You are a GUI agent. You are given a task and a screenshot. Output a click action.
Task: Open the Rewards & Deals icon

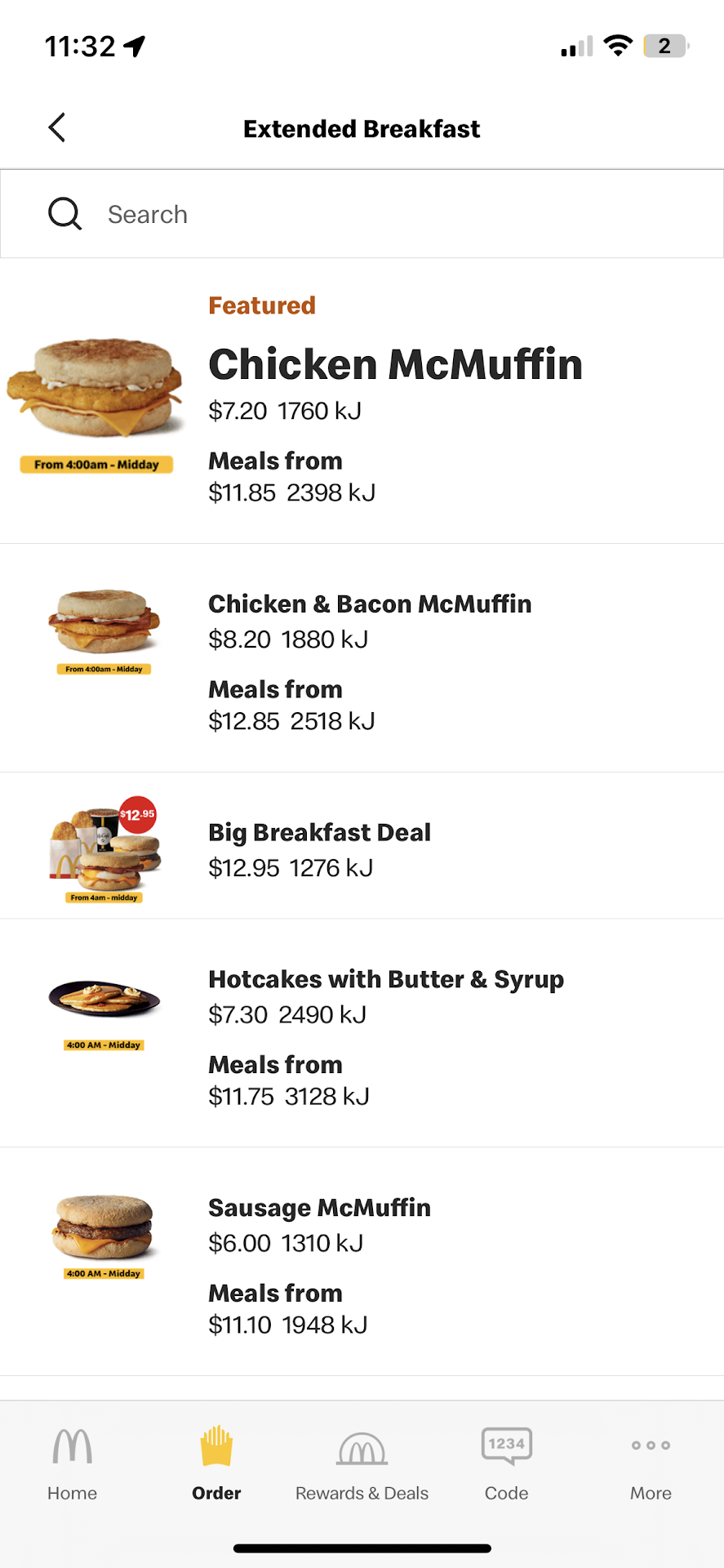click(362, 1449)
